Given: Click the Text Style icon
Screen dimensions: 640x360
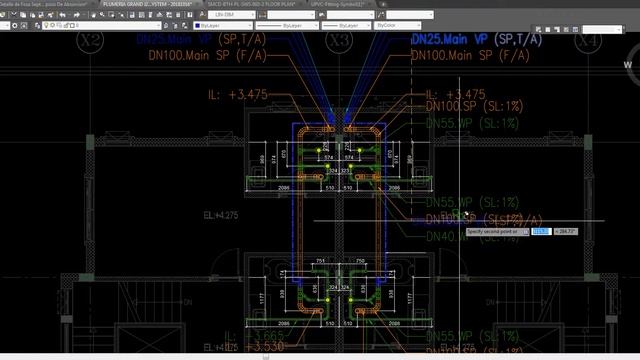Looking at the screenshot, I should (x=202, y=15).
